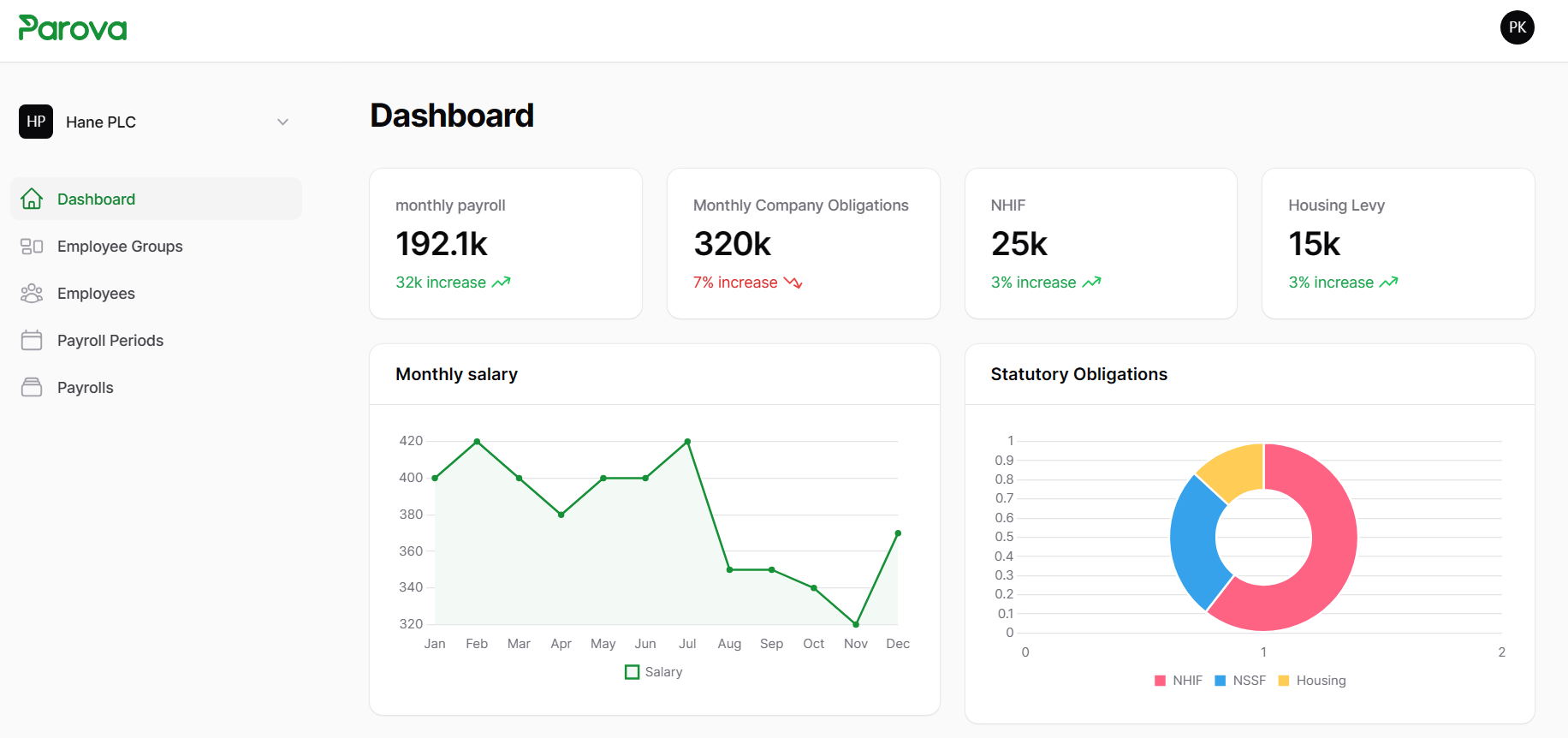Click the Hane PLC company name
The image size is (1568, 738).
point(101,122)
